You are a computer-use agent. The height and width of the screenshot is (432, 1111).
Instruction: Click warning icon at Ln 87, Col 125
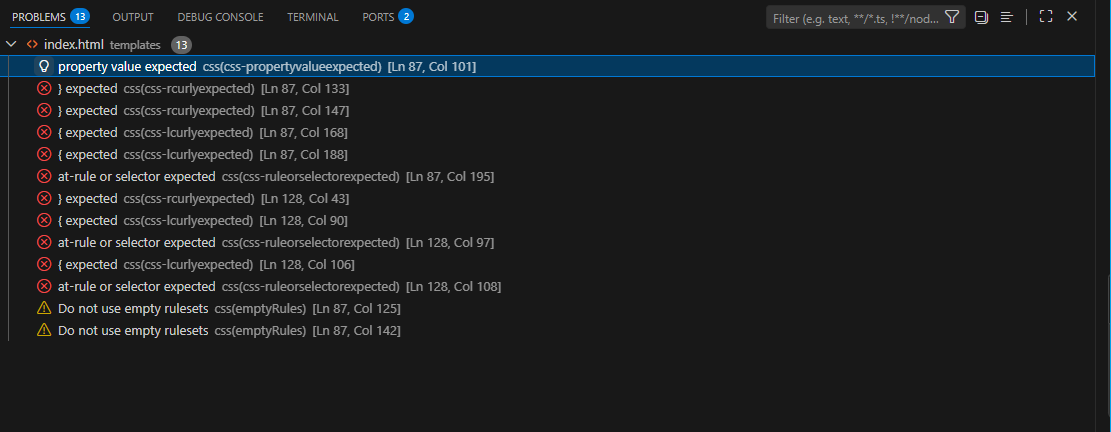(x=44, y=308)
